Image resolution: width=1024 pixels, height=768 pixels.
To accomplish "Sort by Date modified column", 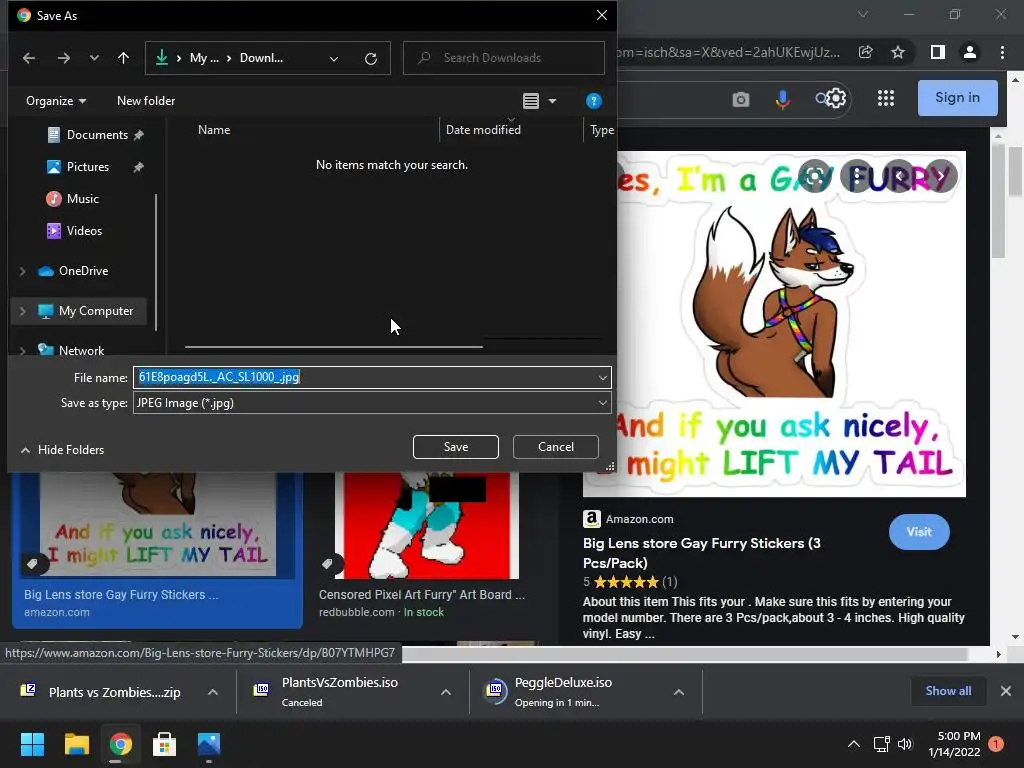I will pyautogui.click(x=483, y=130).
